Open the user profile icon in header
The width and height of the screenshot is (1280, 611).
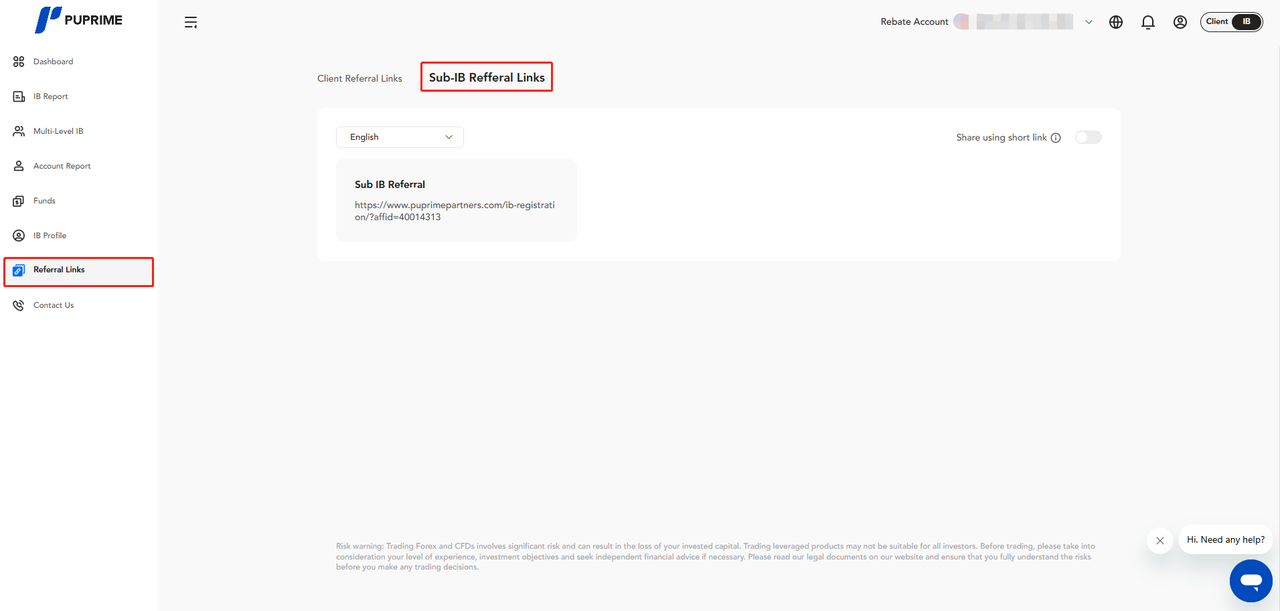click(x=1180, y=22)
